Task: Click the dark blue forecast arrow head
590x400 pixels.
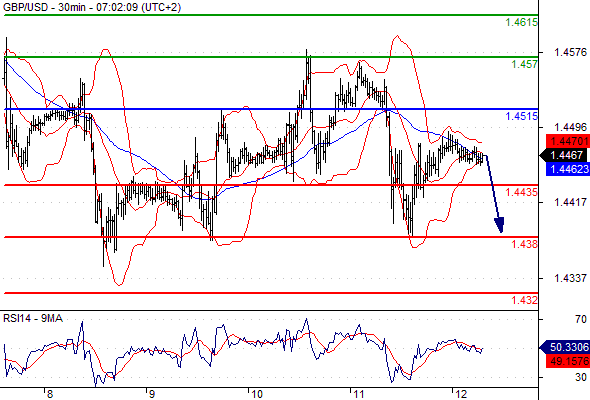Action: 499,225
